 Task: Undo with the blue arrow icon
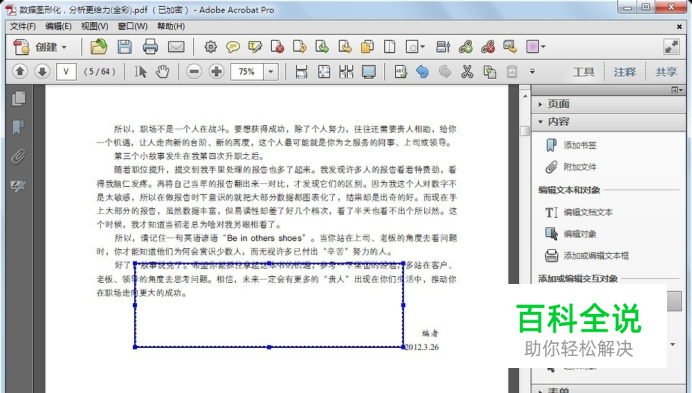click(x=422, y=72)
